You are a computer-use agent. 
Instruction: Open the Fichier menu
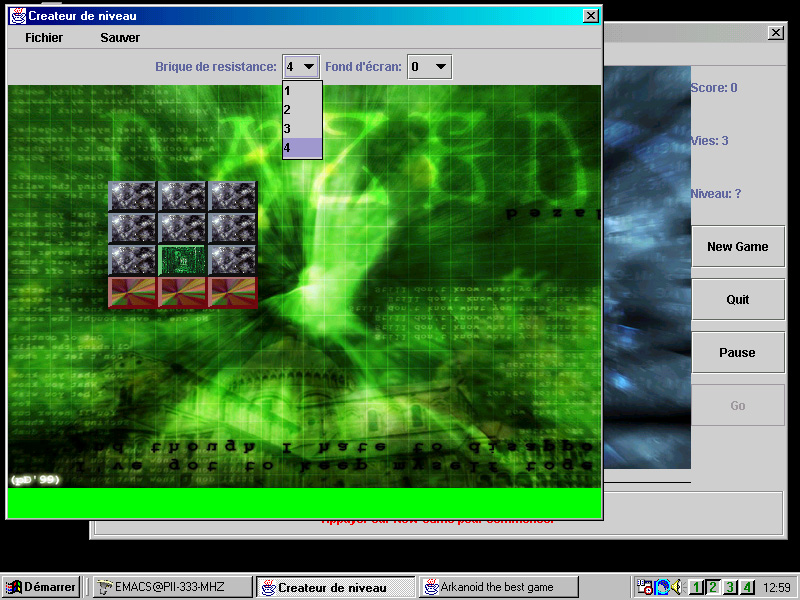coord(44,38)
